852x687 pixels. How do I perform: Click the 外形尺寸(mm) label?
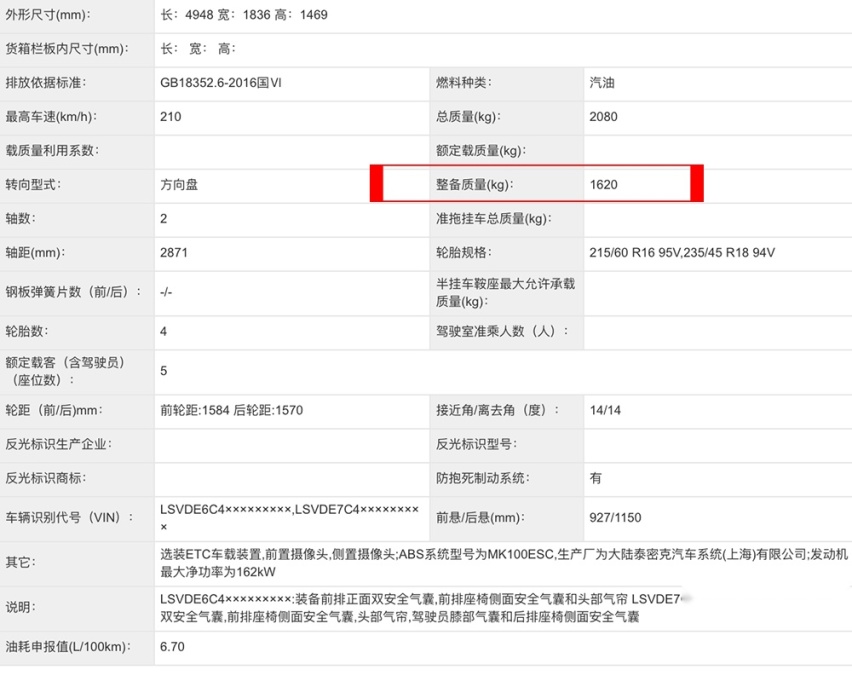(48, 15)
